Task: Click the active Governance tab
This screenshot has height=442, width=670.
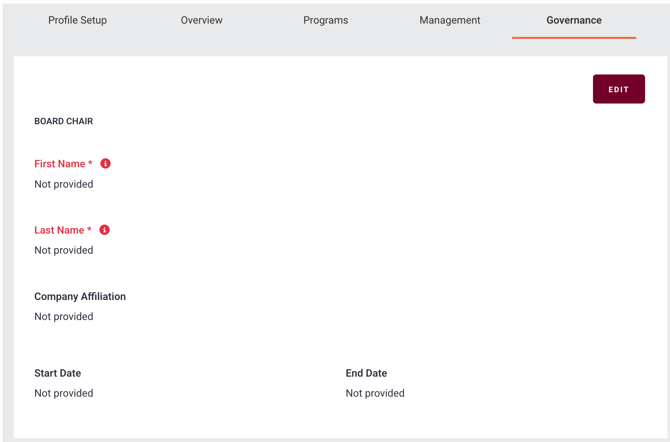Action: pos(573,20)
